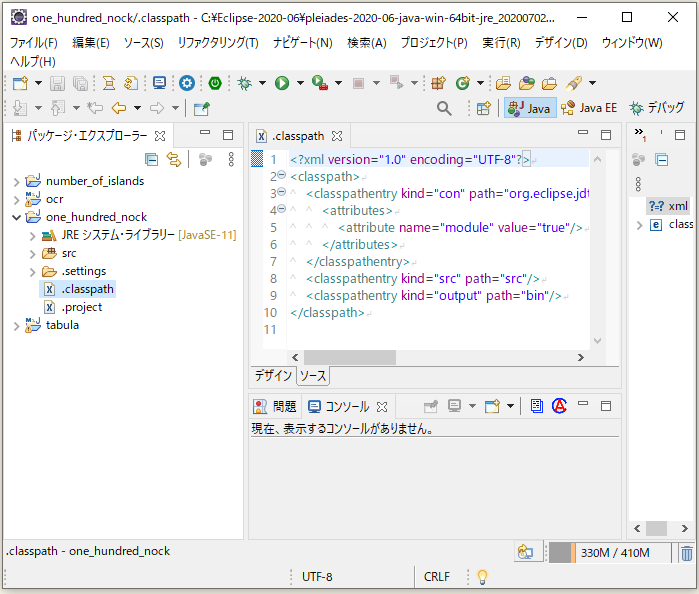Image resolution: width=699 pixels, height=594 pixels.
Task: Expand the tabula project
Action: [x=16, y=326]
